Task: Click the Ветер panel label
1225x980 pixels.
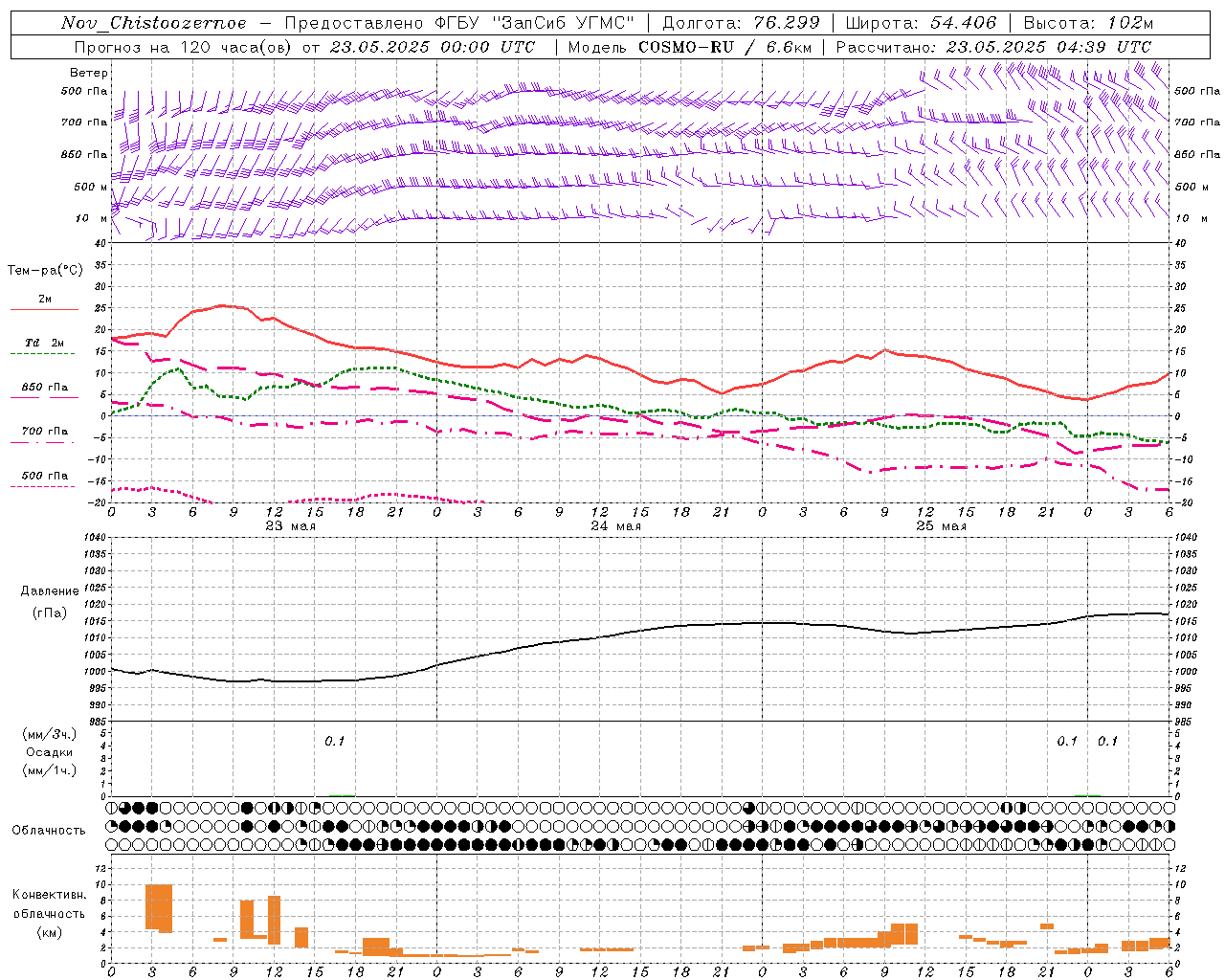Action: click(89, 73)
